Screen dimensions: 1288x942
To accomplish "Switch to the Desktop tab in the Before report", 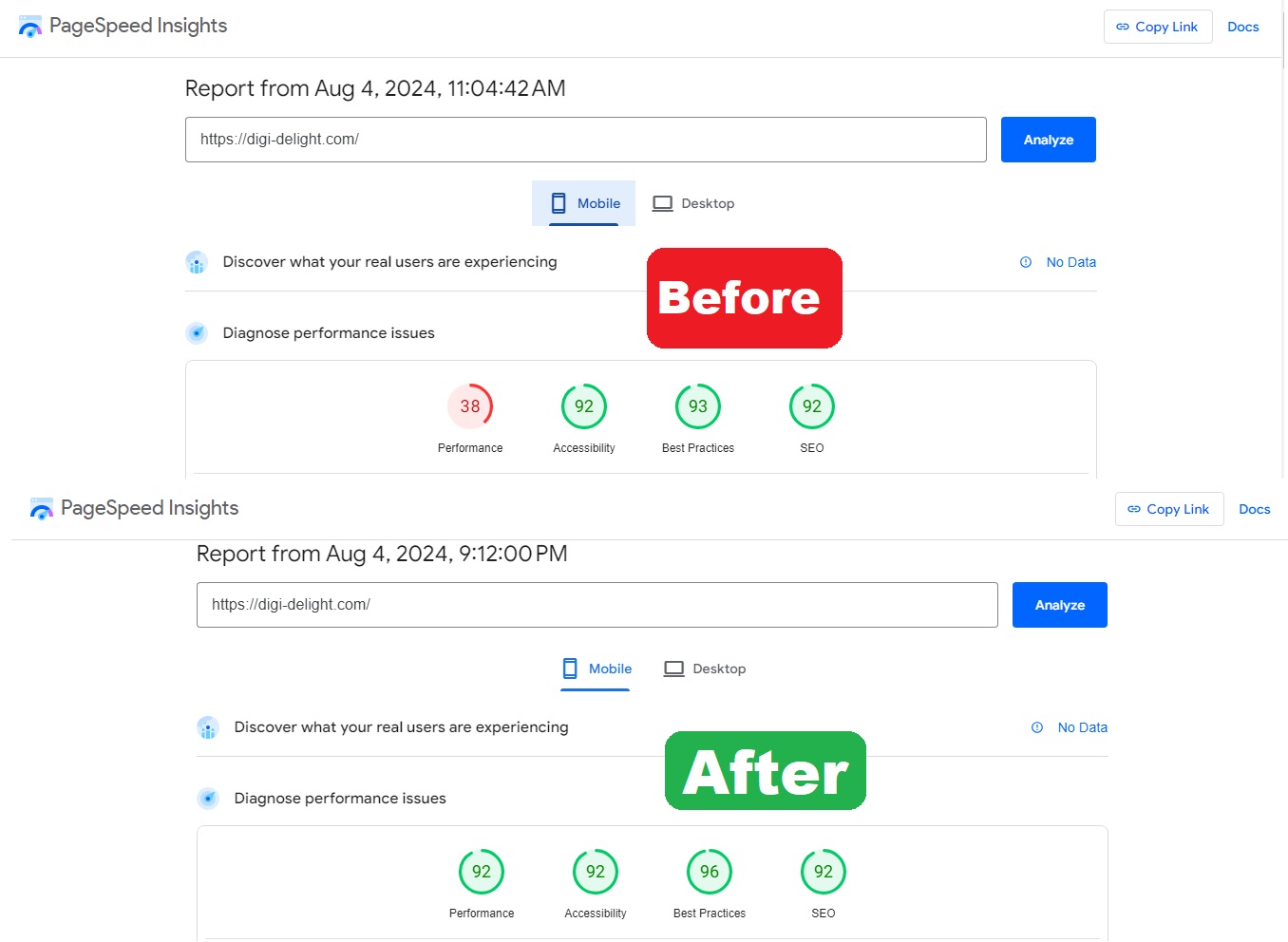I will coord(693,203).
